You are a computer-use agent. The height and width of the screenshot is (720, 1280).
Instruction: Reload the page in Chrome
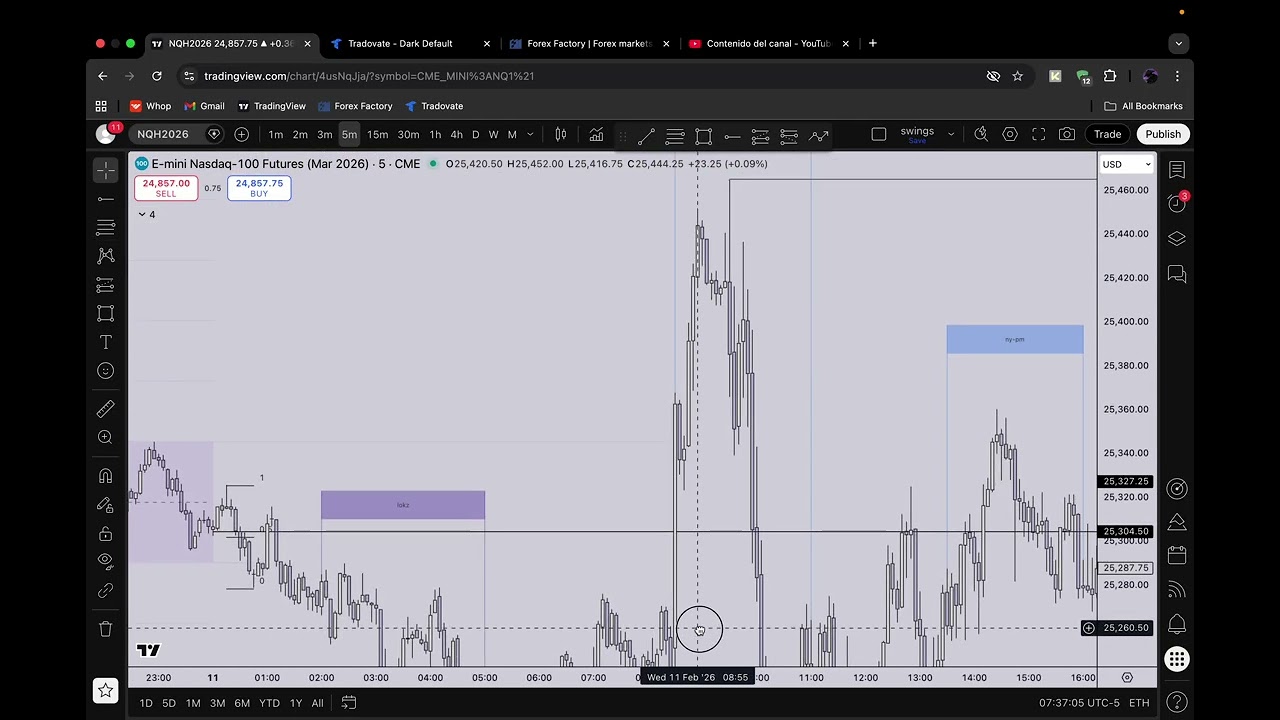(157, 76)
